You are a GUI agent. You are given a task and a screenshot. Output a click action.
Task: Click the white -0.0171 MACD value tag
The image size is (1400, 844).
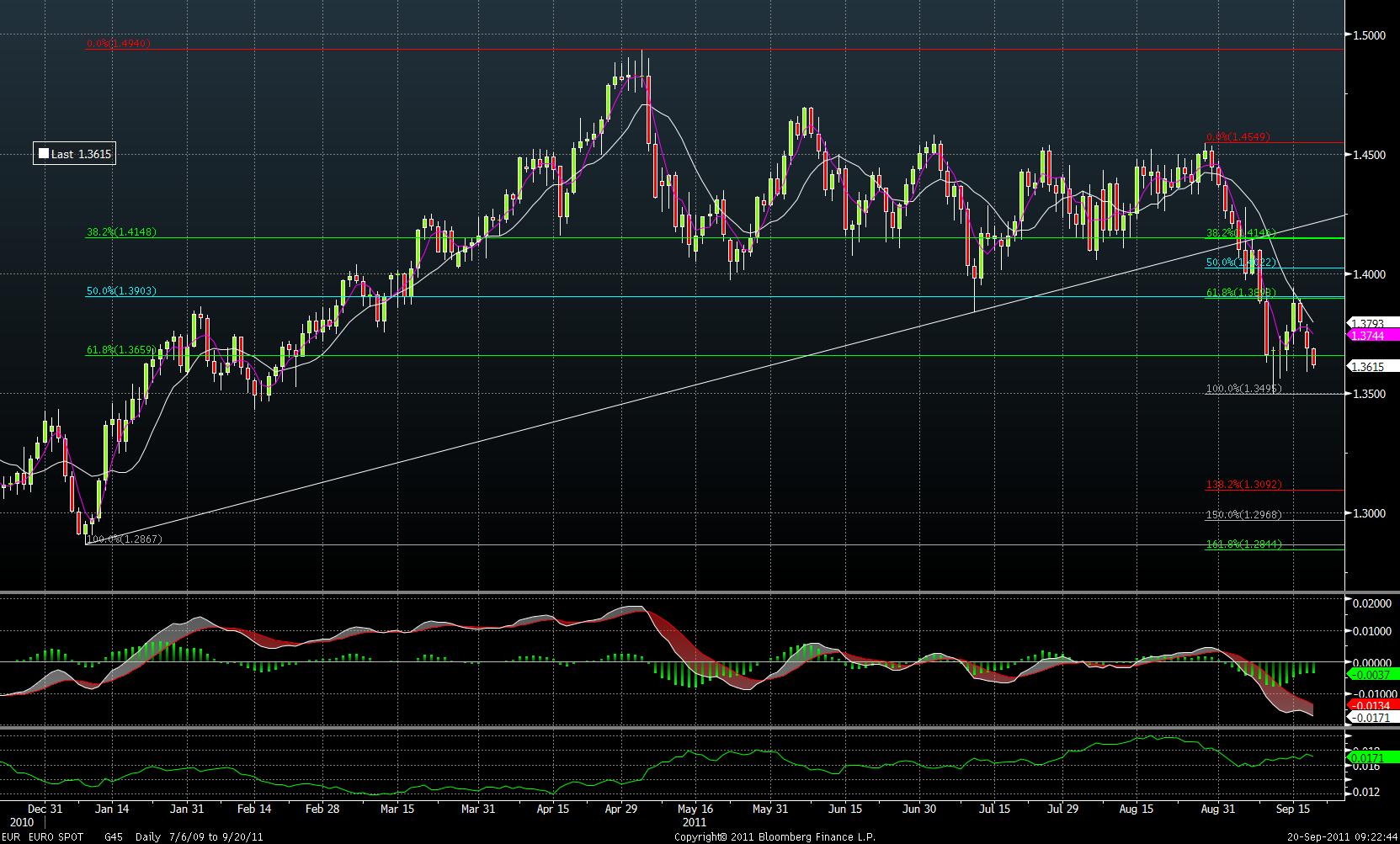(x=1371, y=717)
